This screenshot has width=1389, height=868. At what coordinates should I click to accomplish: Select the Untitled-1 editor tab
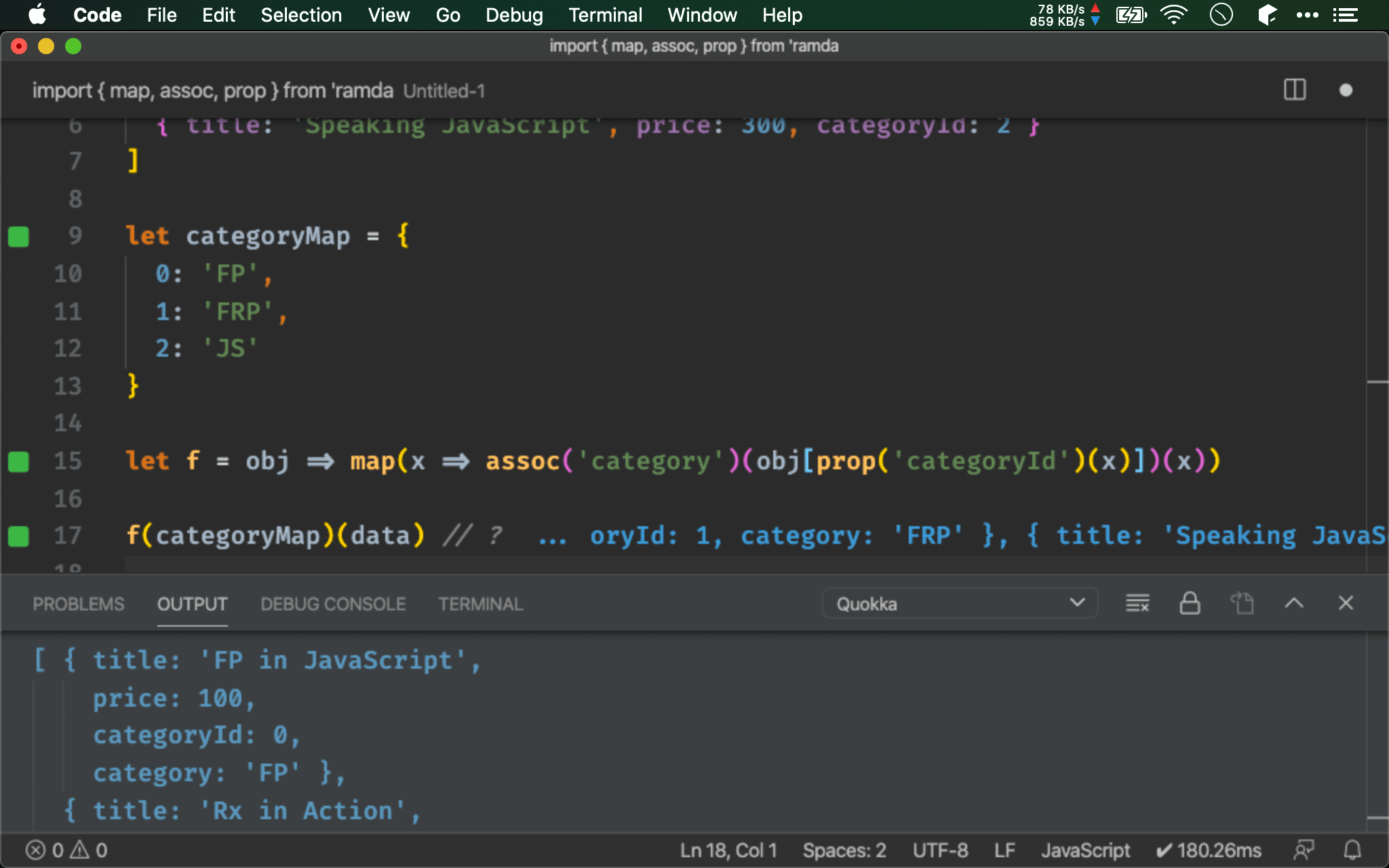(x=258, y=90)
